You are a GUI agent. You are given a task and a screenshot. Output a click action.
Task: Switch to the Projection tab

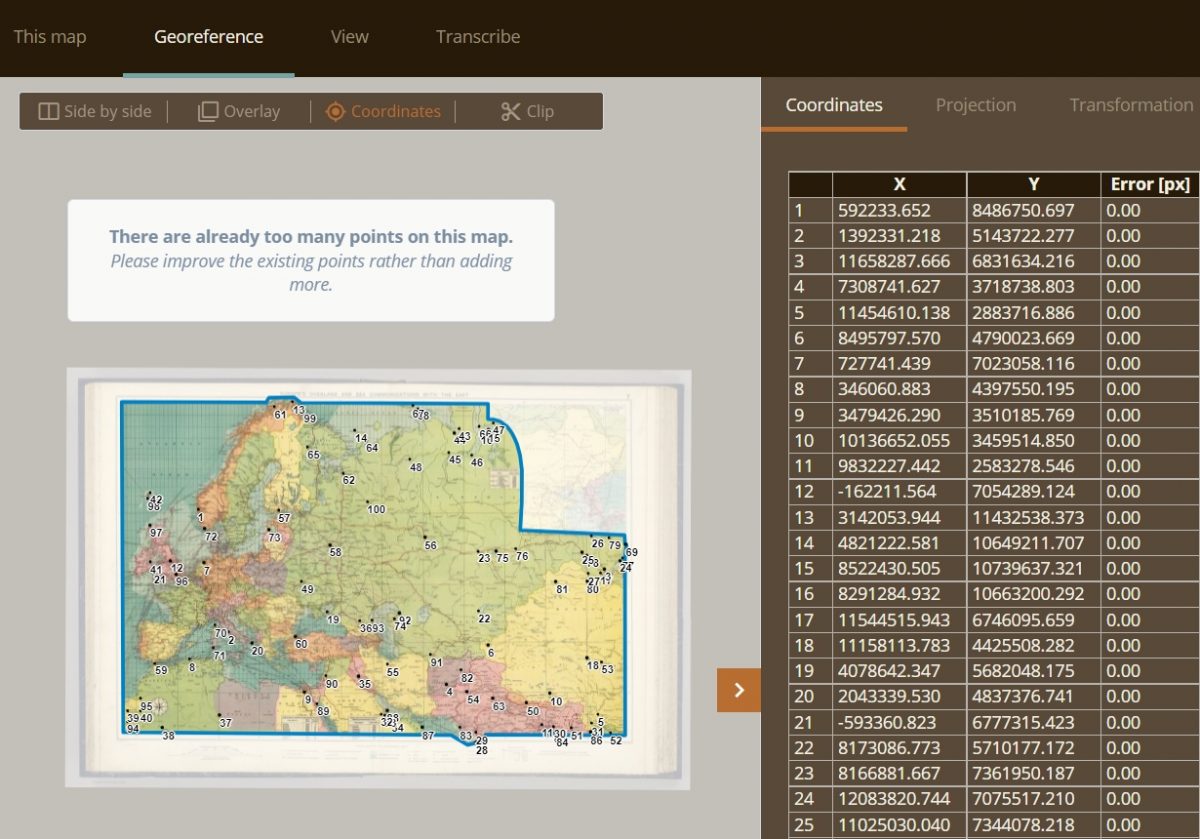pyautogui.click(x=975, y=104)
